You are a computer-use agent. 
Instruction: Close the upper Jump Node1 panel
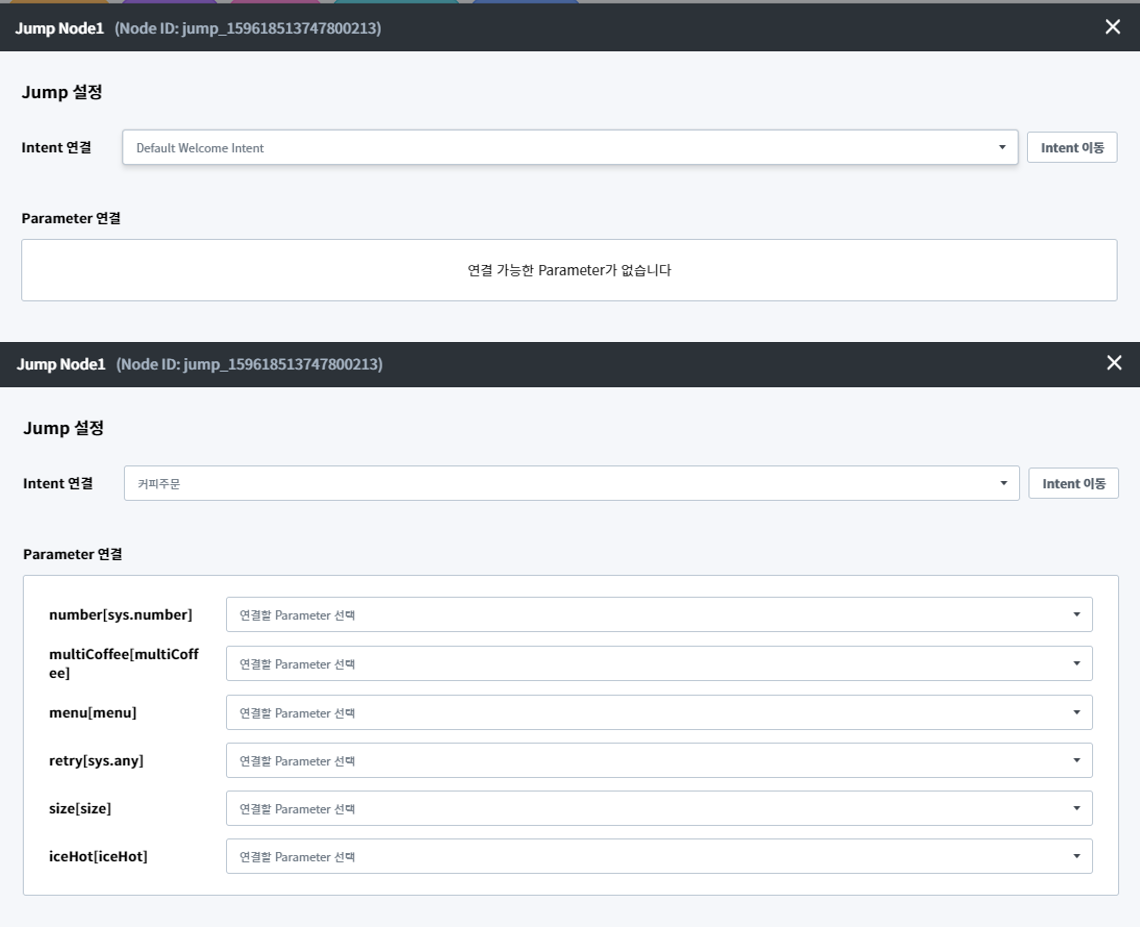tap(1112, 27)
